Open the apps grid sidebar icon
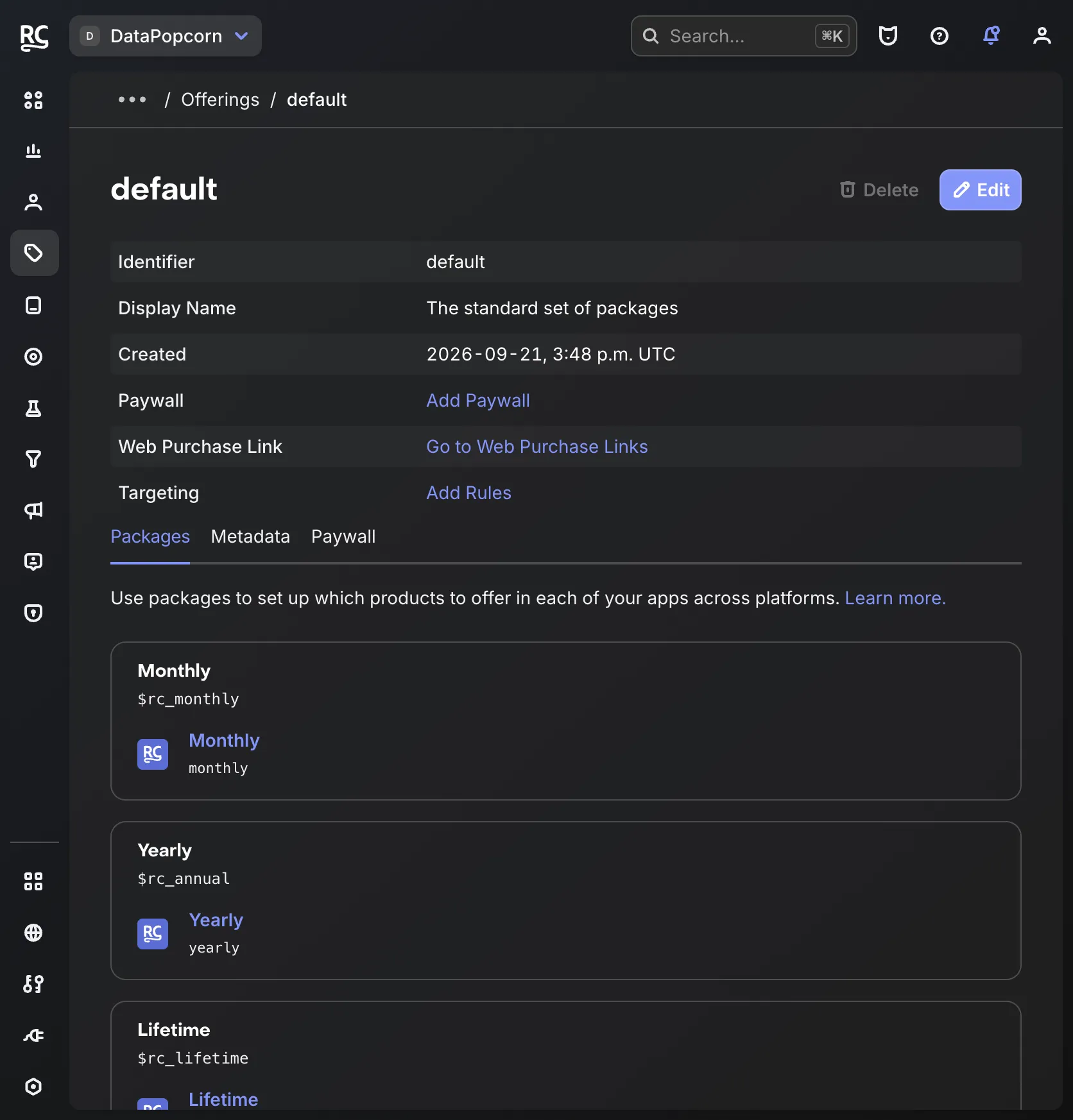Viewport: 1073px width, 1120px height. tap(33, 881)
